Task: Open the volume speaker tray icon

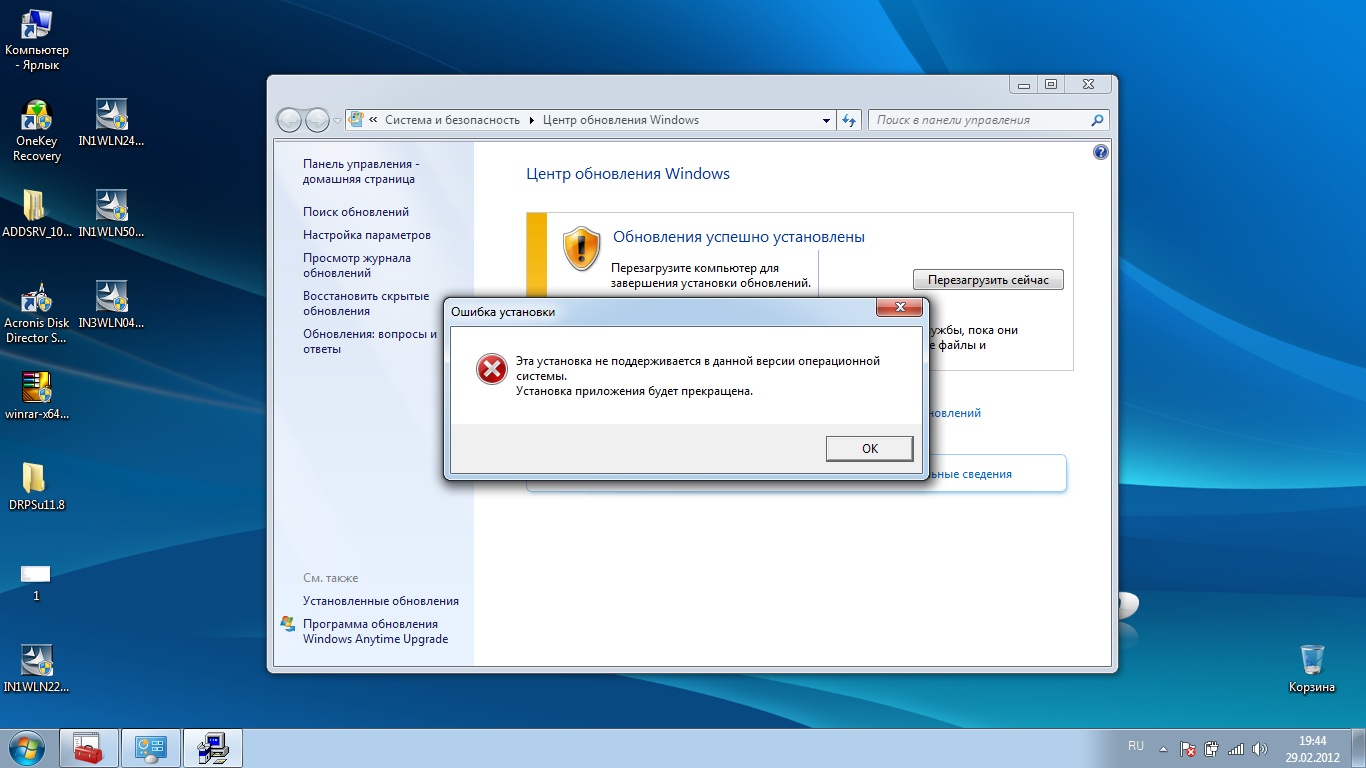Action: 1260,748
